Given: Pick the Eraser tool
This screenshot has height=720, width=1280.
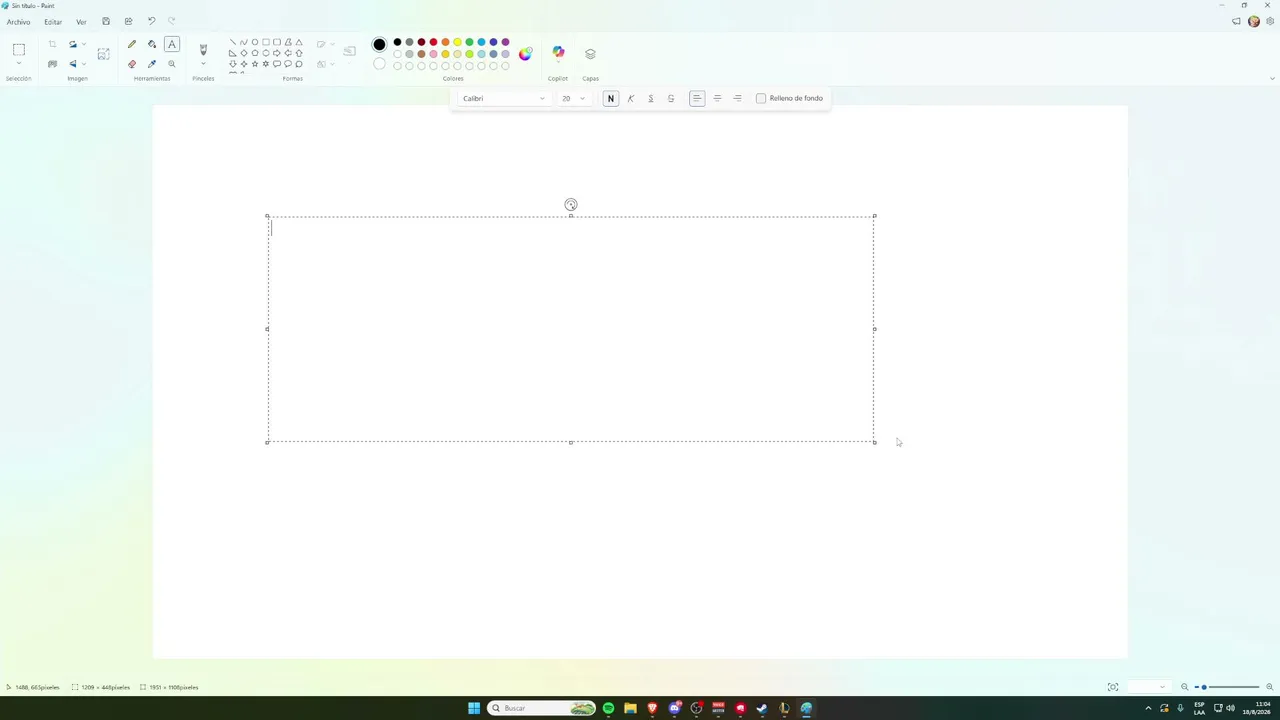Looking at the screenshot, I should pyautogui.click(x=132, y=64).
